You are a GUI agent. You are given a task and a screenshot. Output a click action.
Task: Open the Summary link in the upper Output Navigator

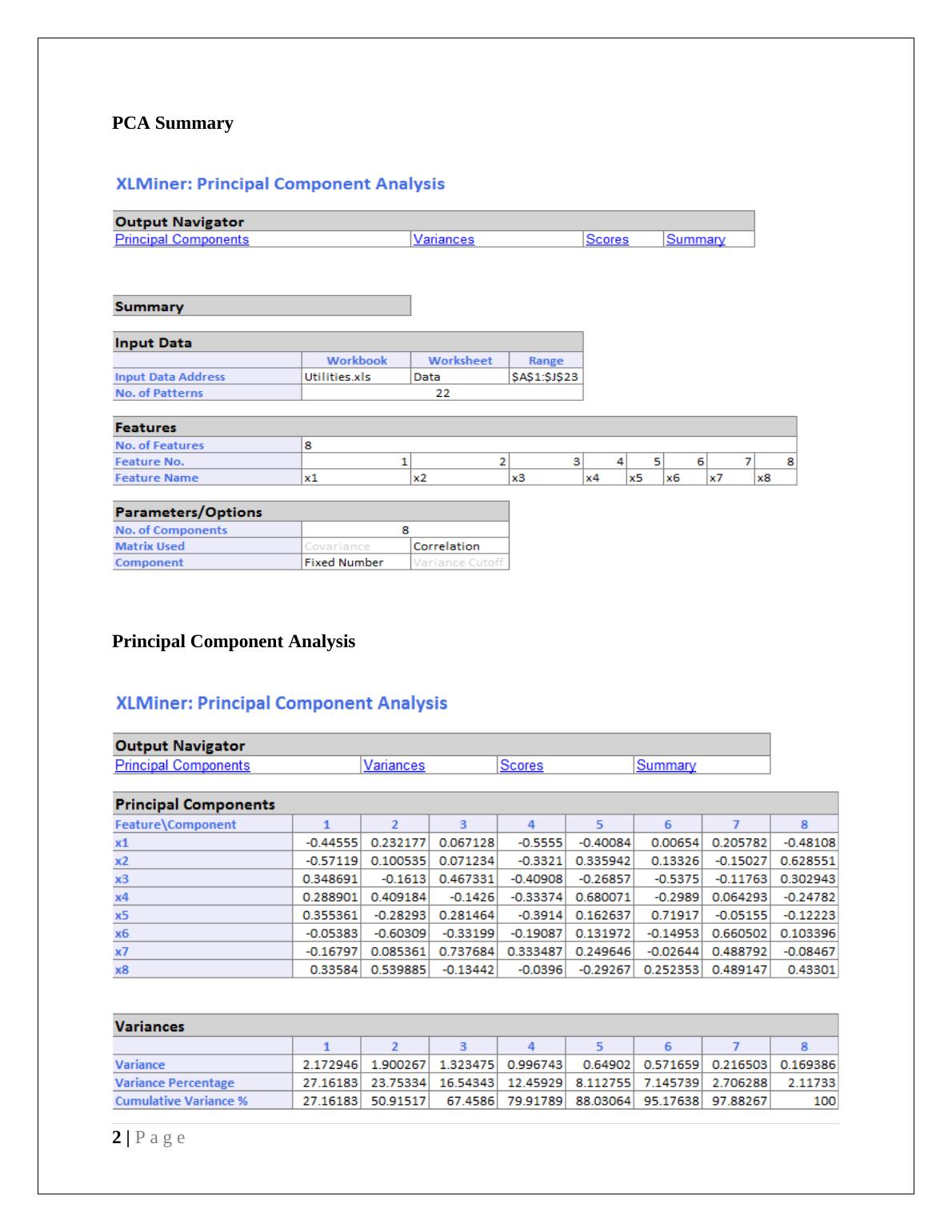click(695, 239)
